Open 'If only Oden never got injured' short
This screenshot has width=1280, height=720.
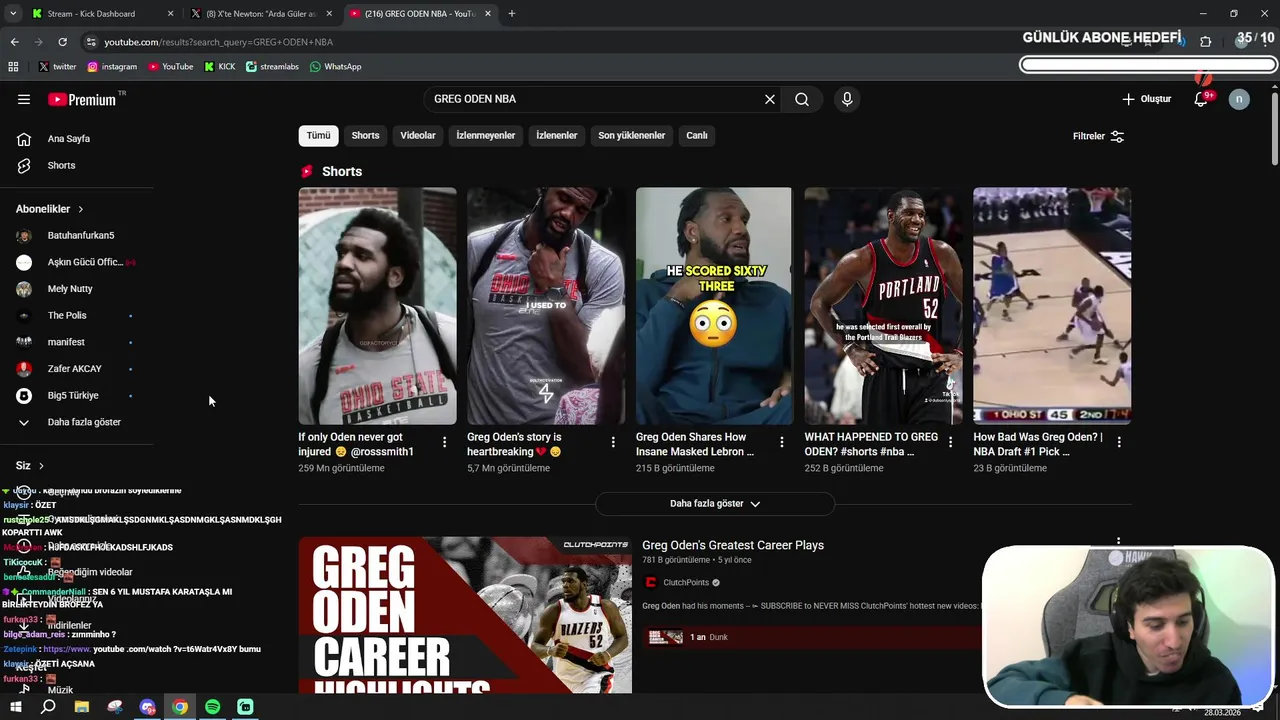(377, 306)
